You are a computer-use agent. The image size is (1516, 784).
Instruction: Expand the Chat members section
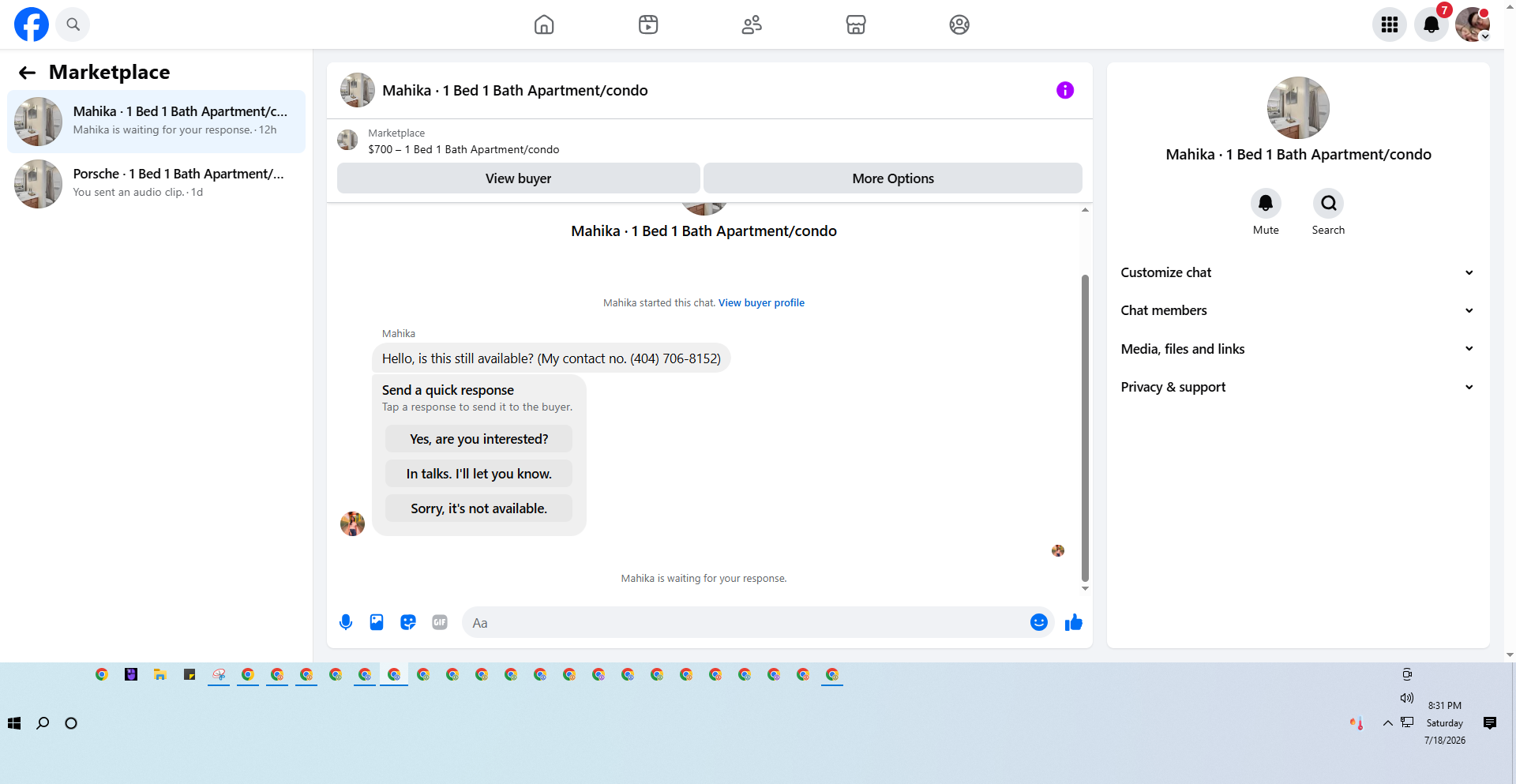click(1298, 310)
